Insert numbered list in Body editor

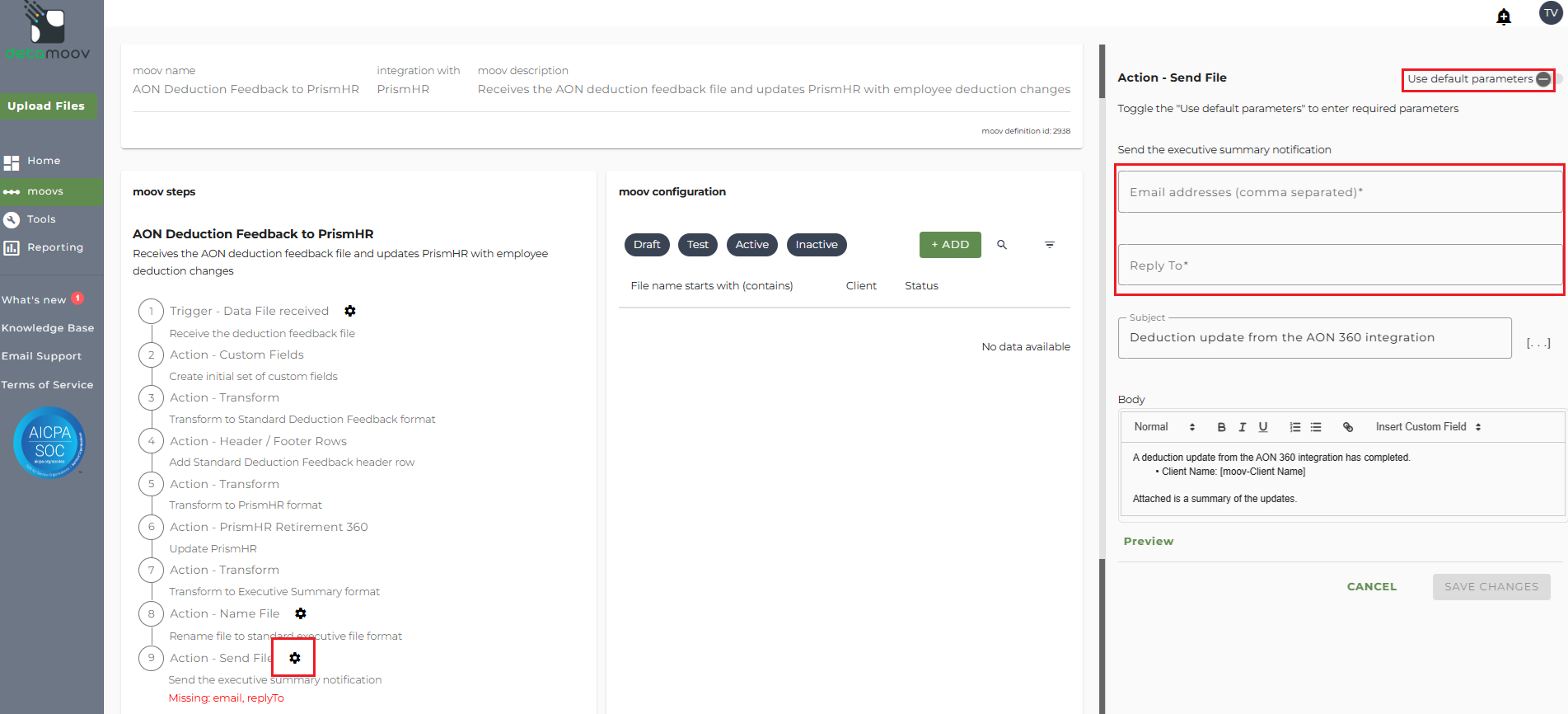[1295, 427]
